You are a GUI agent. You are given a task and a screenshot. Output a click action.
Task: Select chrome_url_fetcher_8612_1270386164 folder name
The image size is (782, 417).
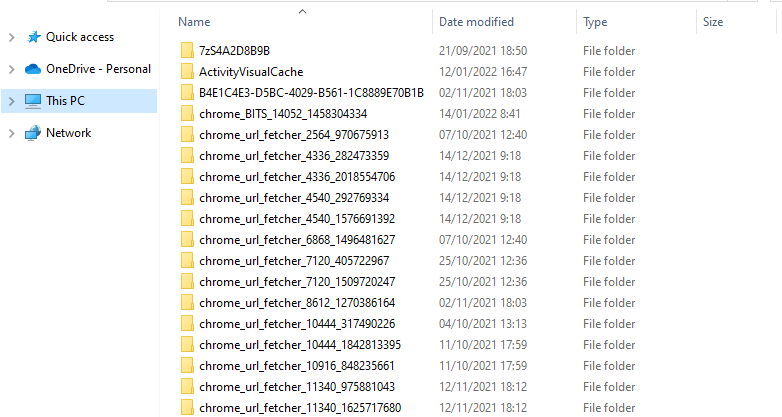tap(297, 302)
